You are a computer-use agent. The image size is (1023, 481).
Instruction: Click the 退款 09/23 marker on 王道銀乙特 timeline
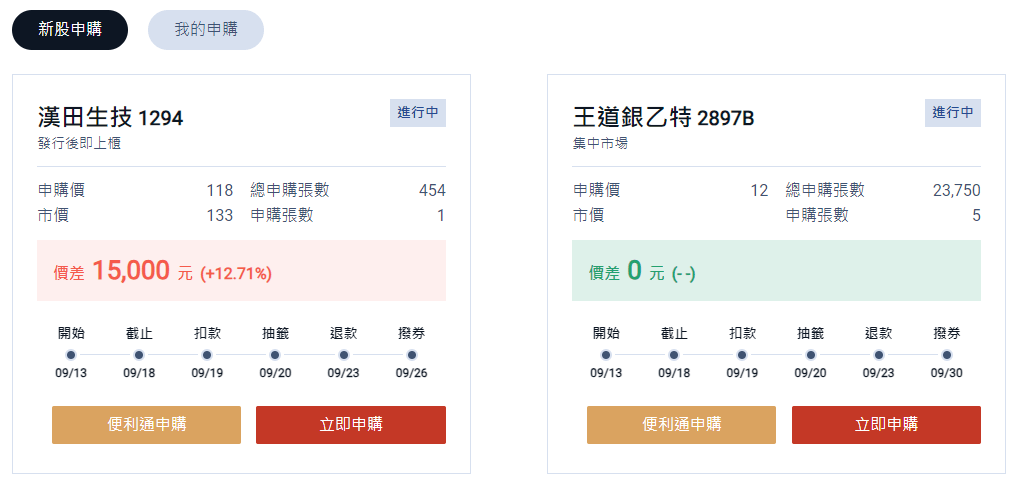878,355
